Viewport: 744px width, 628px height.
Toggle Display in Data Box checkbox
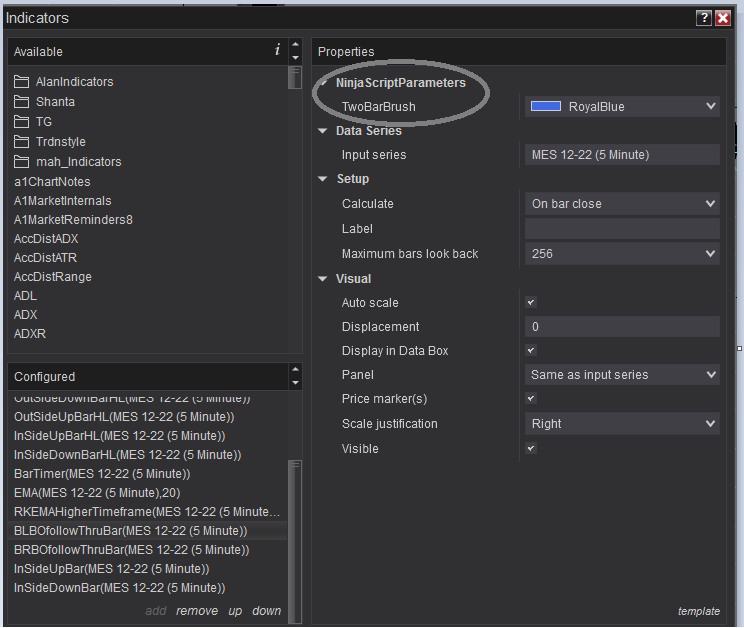click(x=531, y=351)
